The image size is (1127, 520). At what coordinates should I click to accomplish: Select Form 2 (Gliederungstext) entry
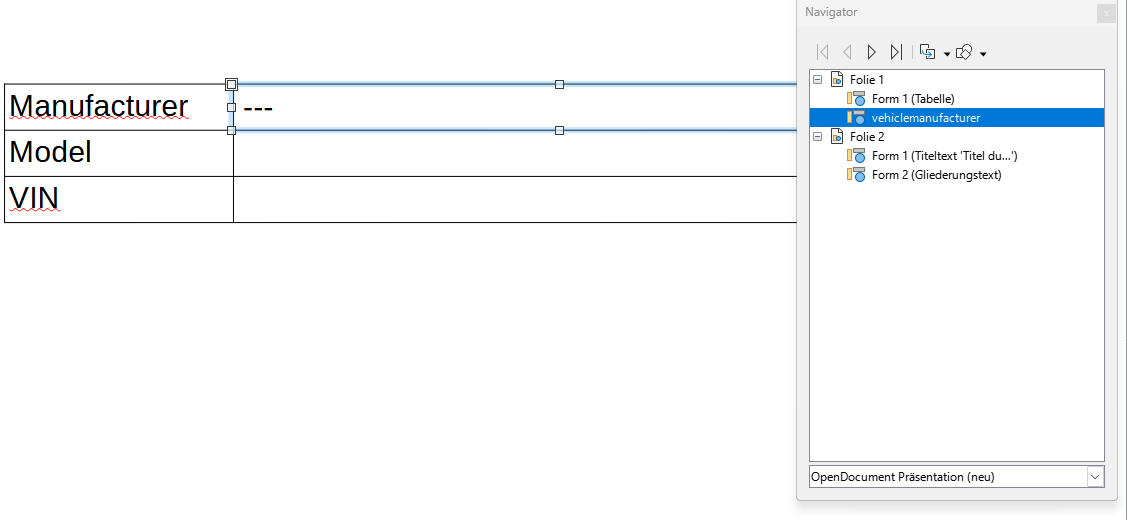coord(936,174)
